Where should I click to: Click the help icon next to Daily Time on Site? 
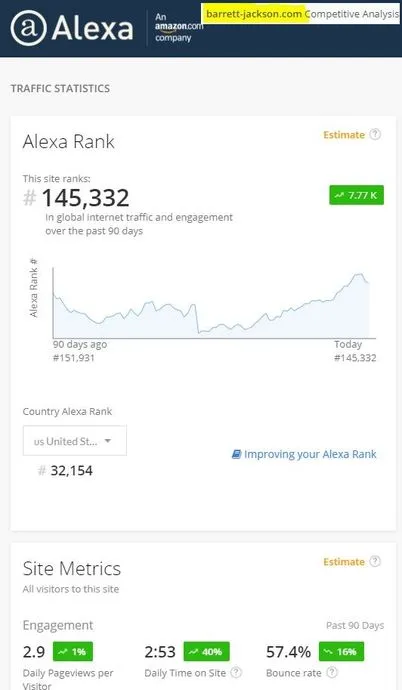[236, 672]
